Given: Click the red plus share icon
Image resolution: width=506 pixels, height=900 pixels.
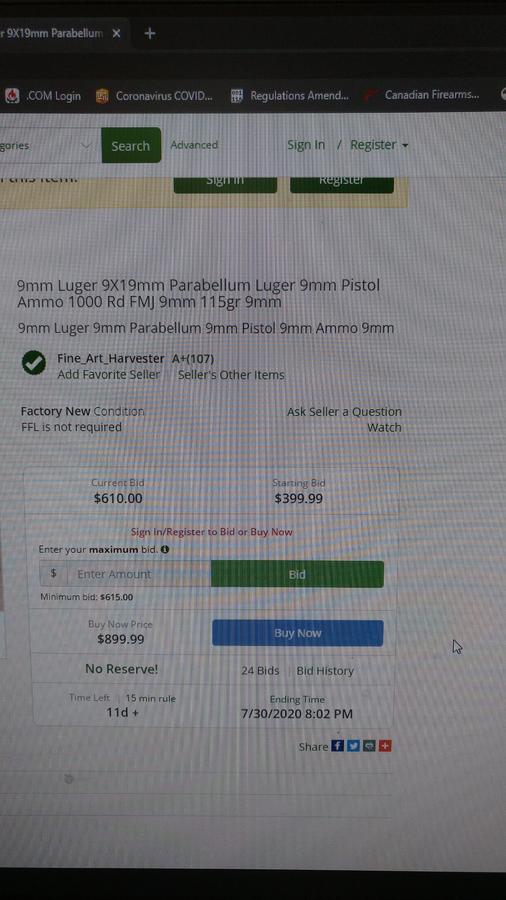Looking at the screenshot, I should [x=385, y=746].
